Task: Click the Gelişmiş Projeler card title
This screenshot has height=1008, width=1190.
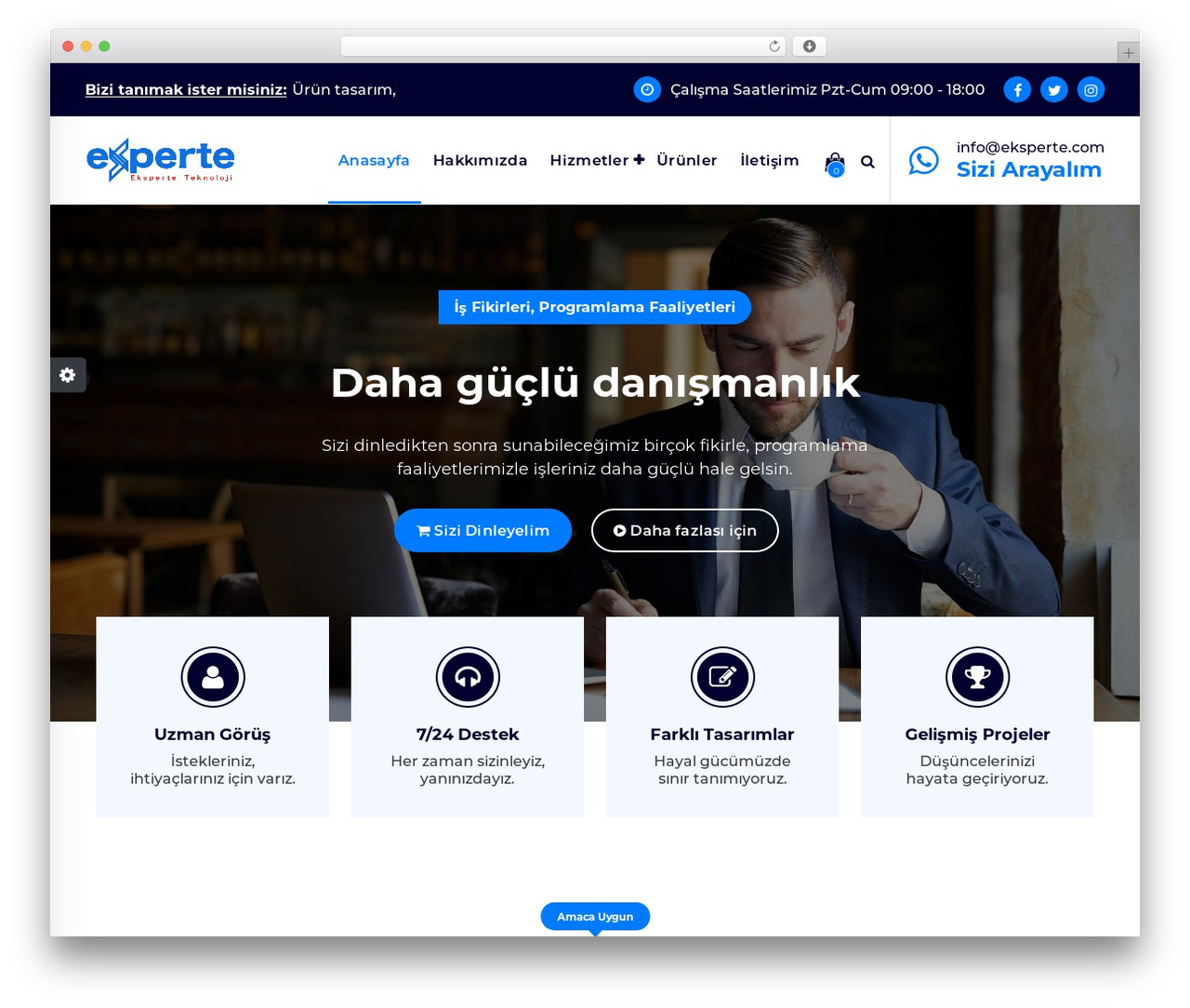Action: coord(977,735)
